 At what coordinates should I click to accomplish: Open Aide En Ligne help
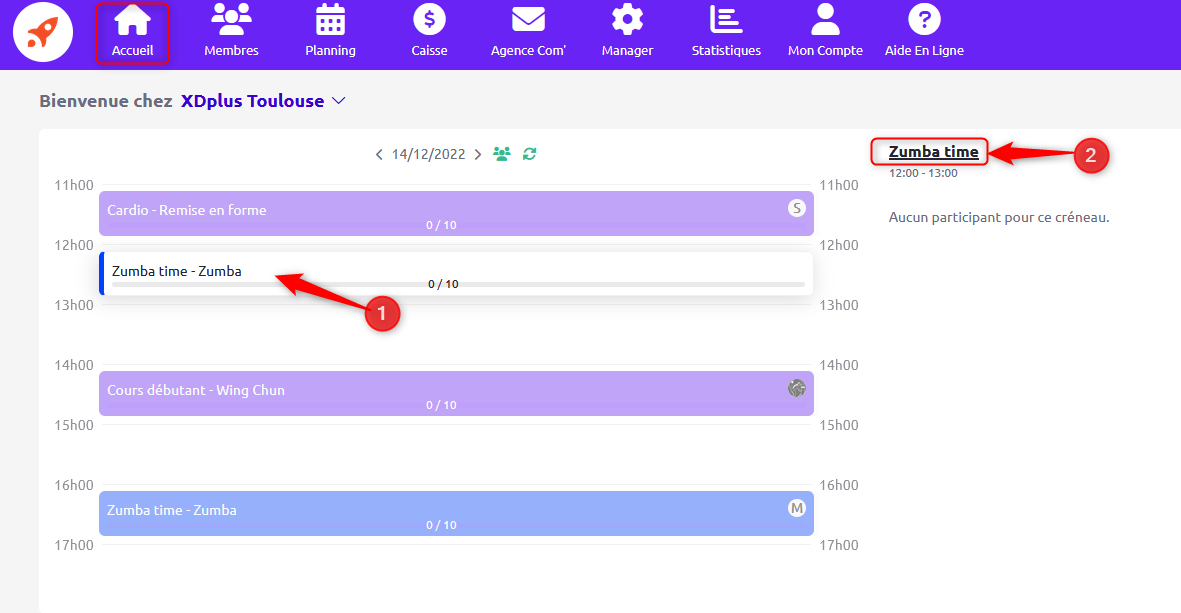924,33
